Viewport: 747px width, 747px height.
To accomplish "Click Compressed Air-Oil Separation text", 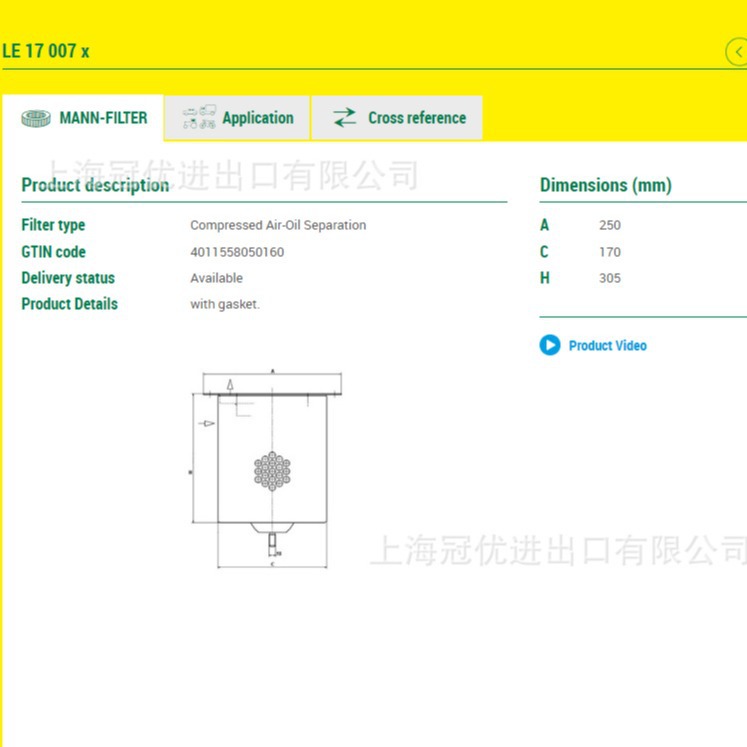I will (x=278, y=225).
